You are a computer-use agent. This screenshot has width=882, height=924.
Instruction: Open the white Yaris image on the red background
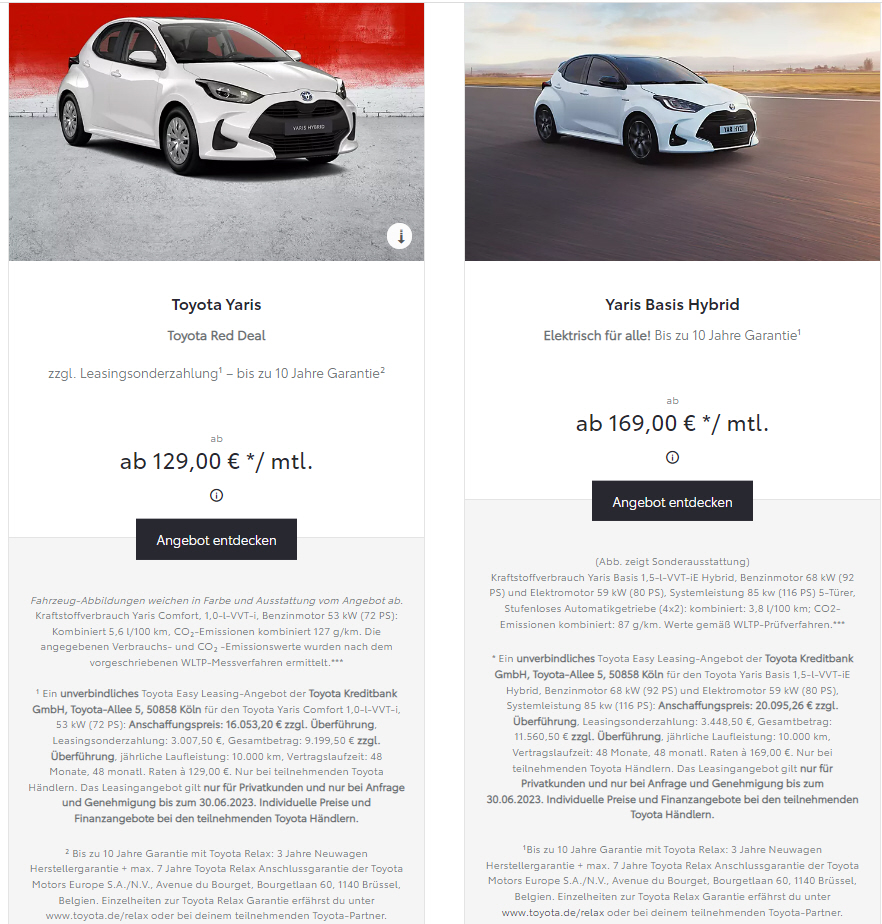(216, 132)
